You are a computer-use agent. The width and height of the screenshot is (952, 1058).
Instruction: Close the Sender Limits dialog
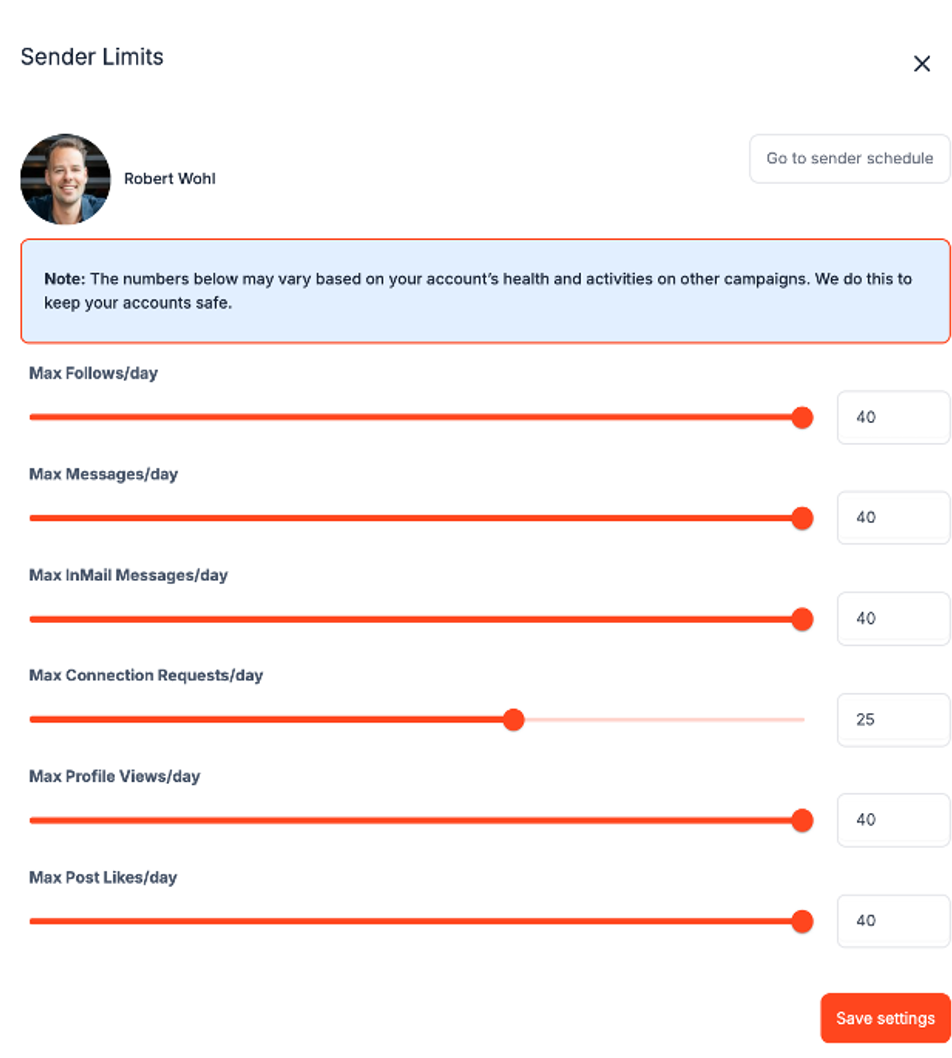[922, 64]
